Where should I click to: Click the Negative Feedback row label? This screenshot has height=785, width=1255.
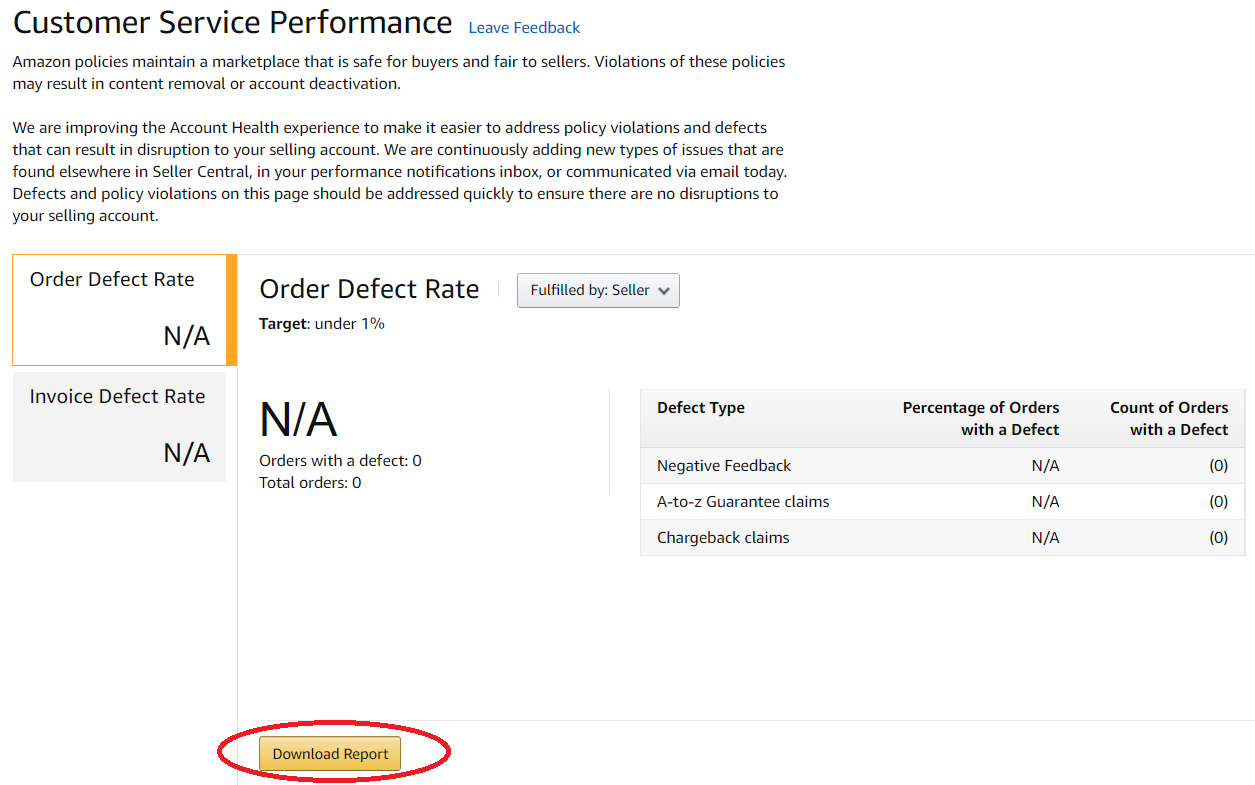724,466
